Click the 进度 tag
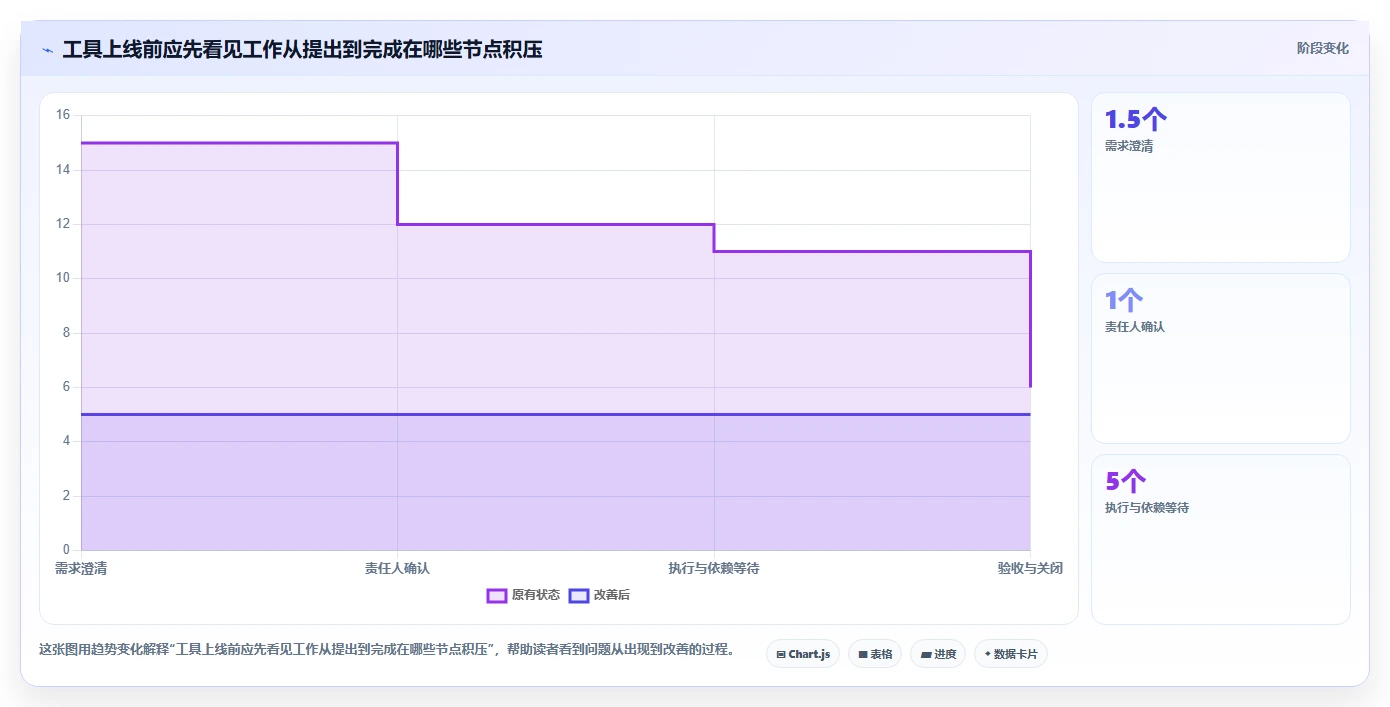 click(938, 654)
